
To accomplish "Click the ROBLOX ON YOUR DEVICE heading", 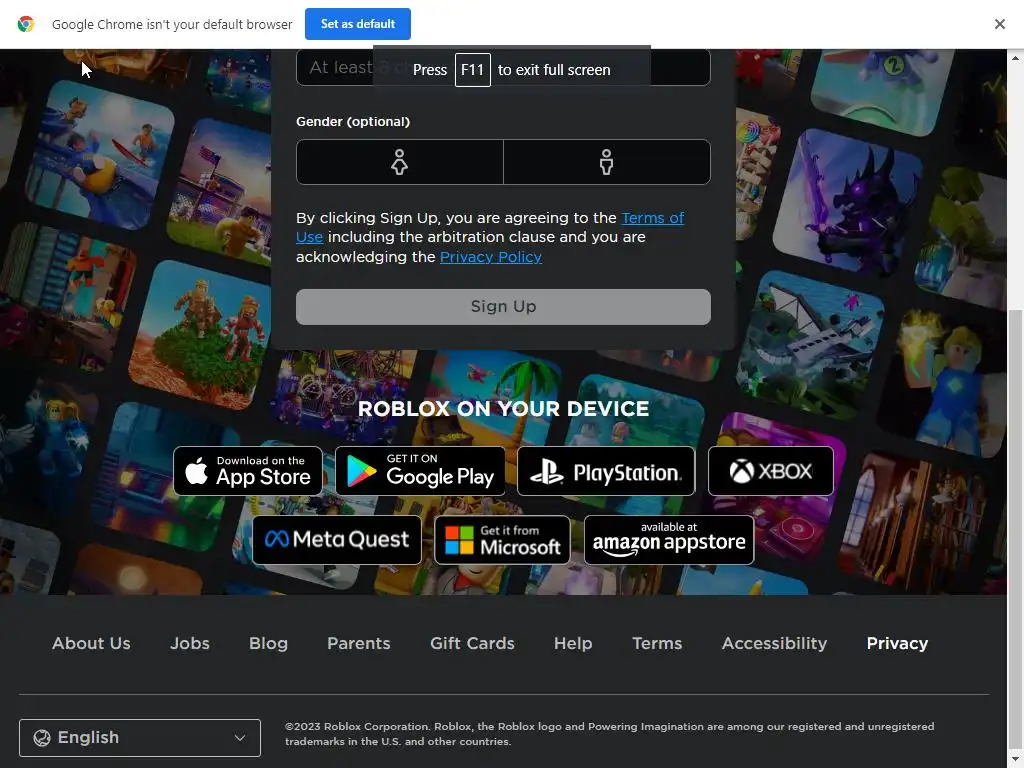I will [x=504, y=409].
